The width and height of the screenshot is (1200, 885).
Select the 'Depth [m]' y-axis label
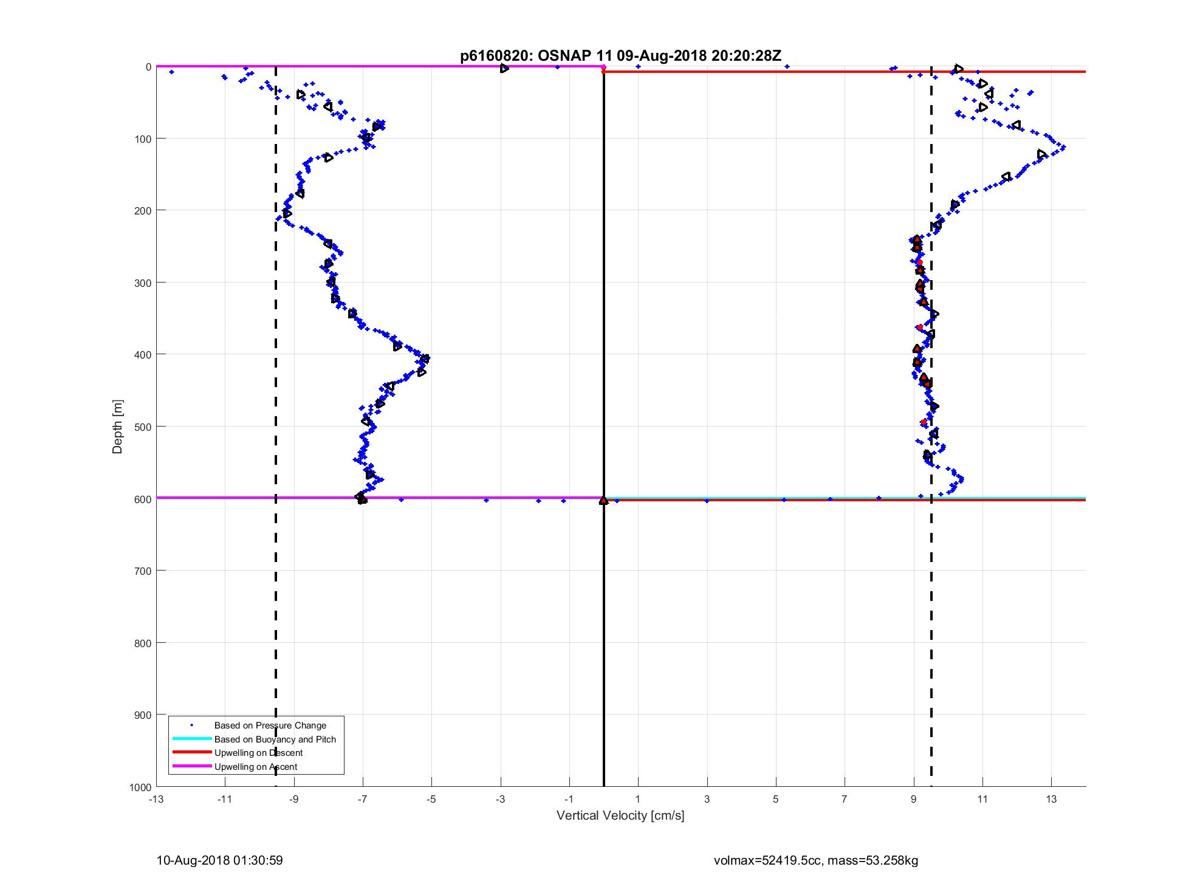tap(118, 427)
